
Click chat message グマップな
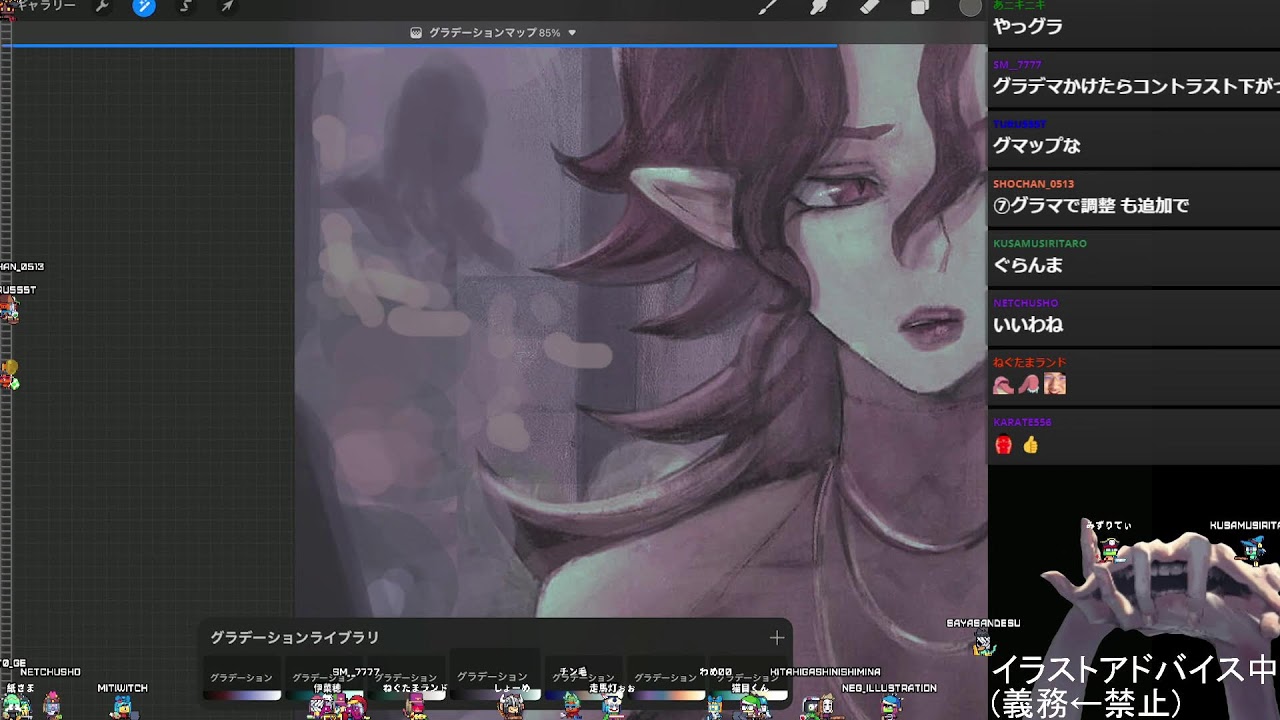[1037, 146]
